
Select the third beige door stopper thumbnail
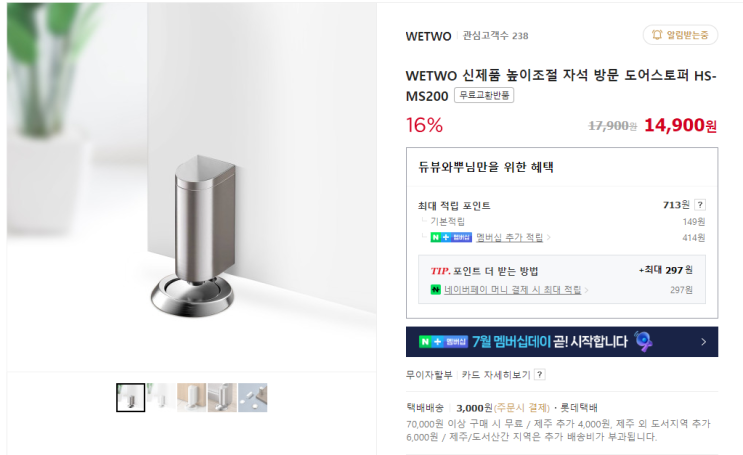tap(191, 397)
